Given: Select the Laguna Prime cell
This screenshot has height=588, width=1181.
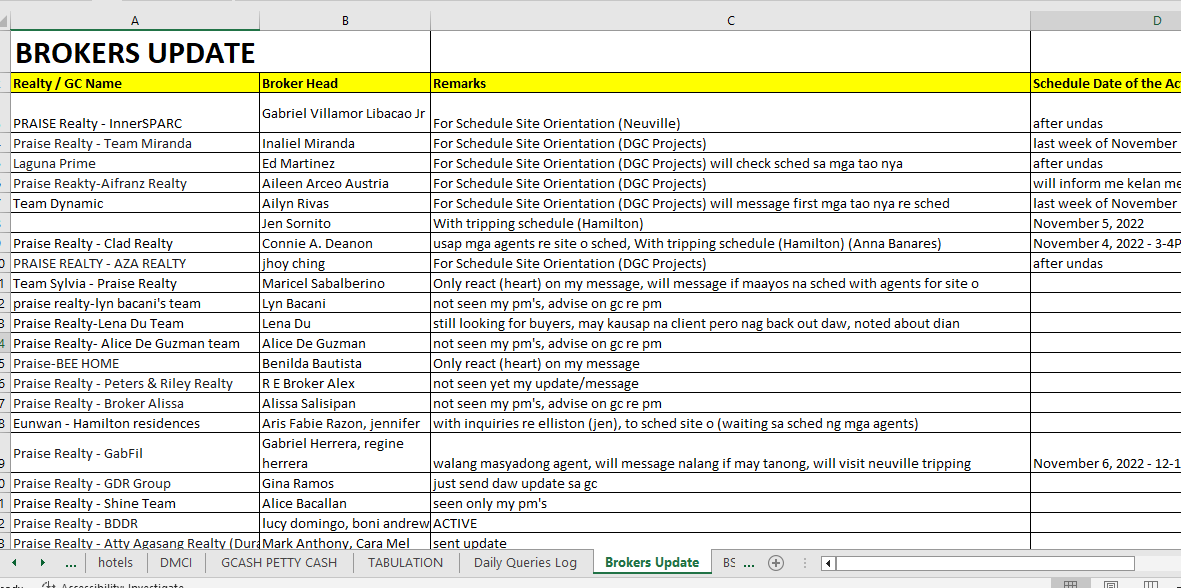Looking at the screenshot, I should tap(135, 163).
